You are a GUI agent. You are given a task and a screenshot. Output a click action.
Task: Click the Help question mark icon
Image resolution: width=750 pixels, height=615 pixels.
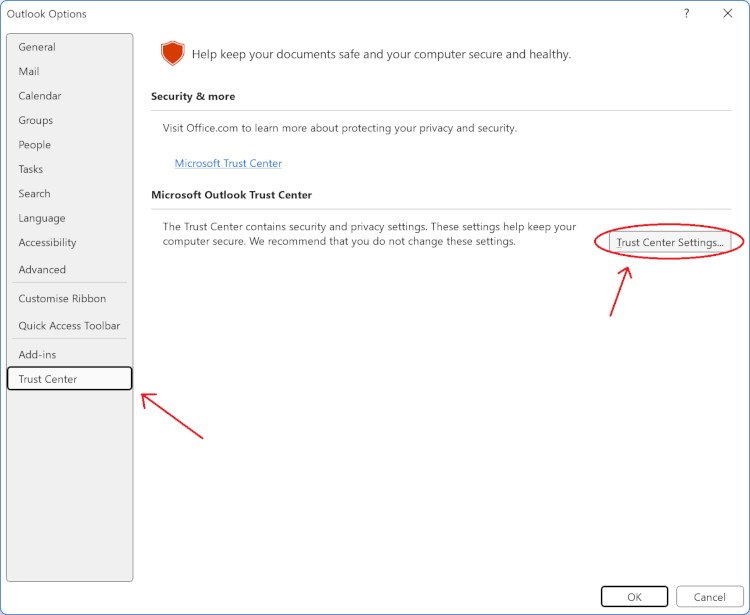[x=686, y=13]
